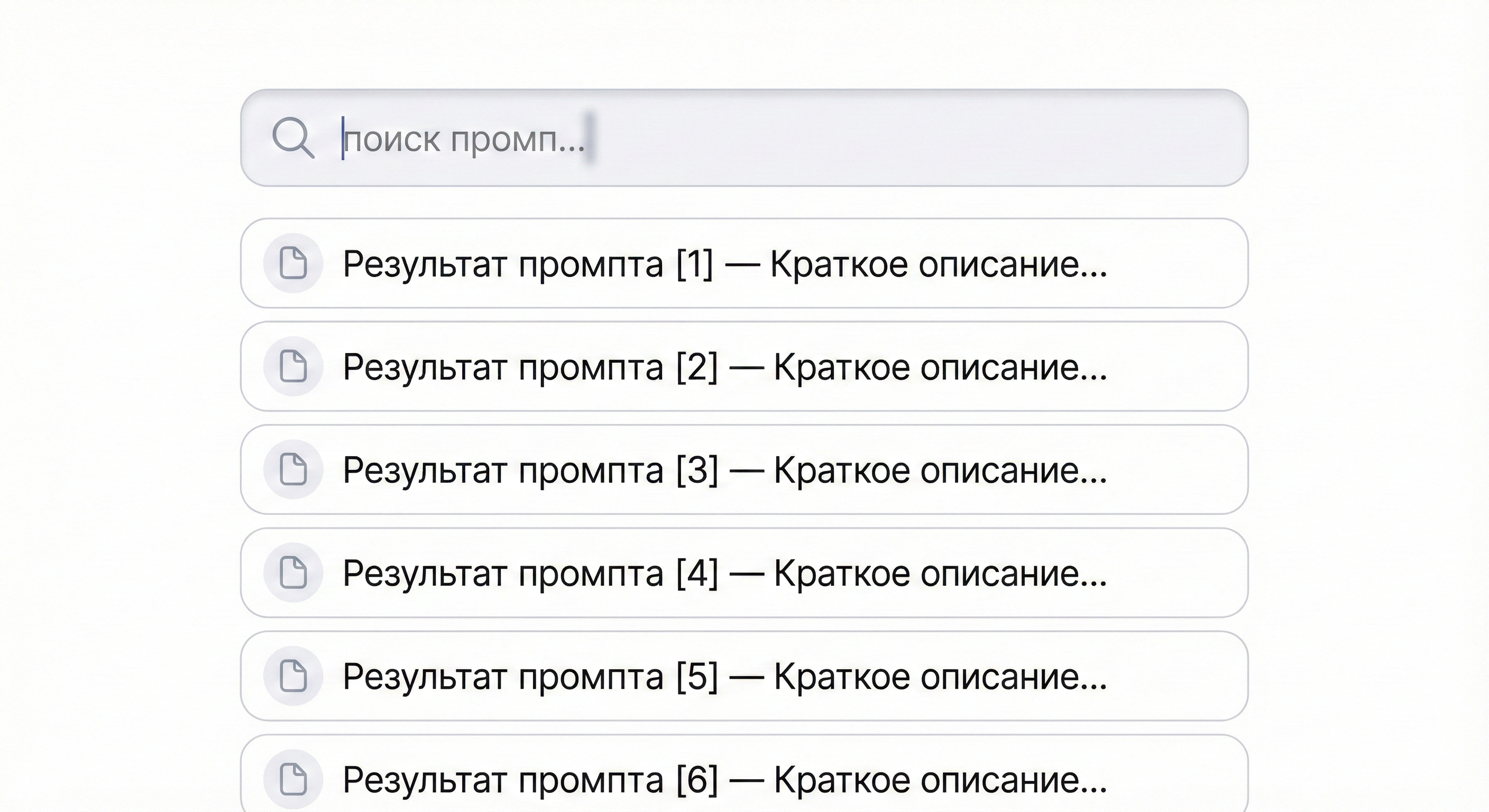Click "Краткое описание..." text in result [2]
The image size is (1489, 812).
pos(941,367)
